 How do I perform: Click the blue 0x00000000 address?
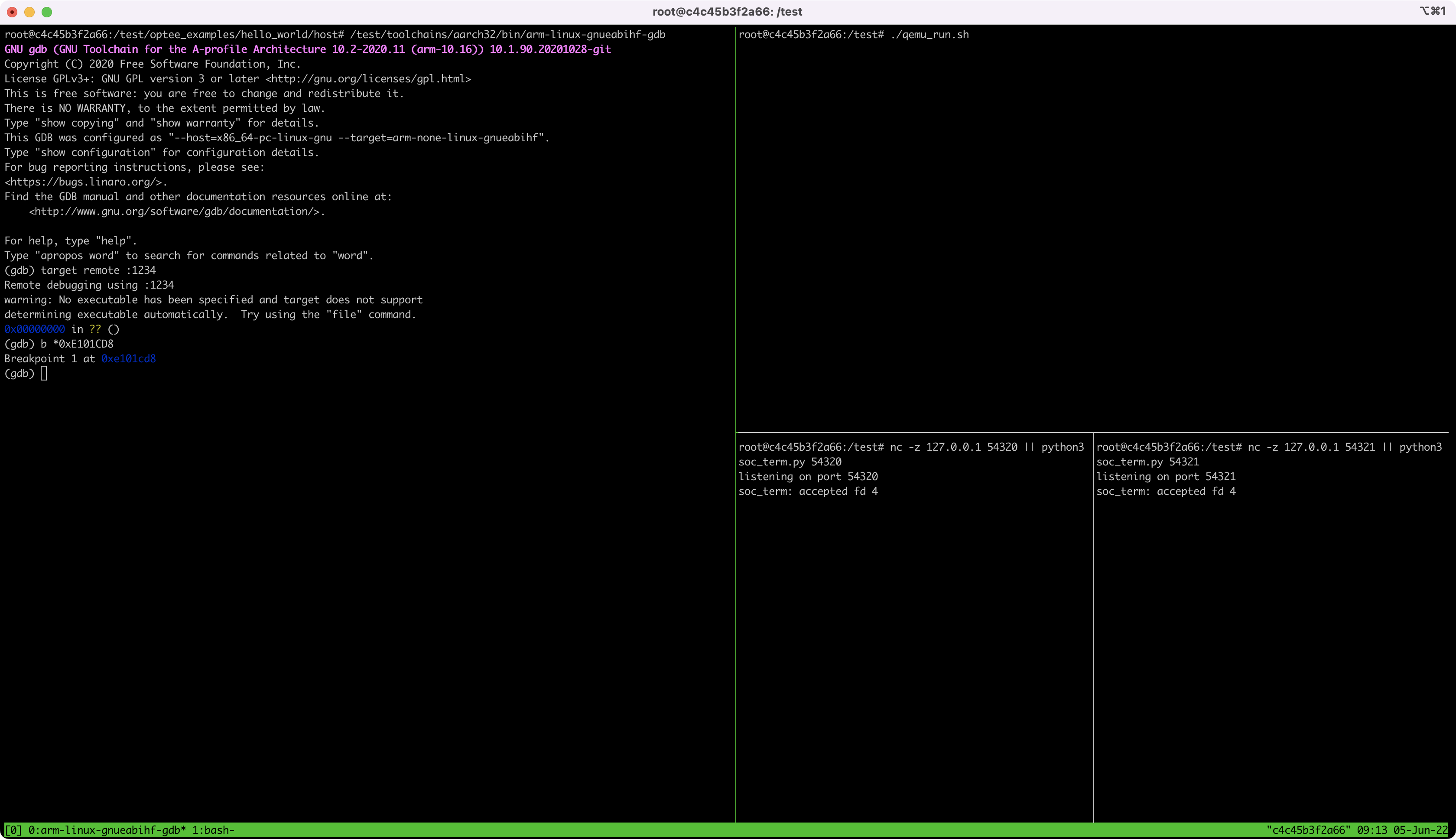35,329
